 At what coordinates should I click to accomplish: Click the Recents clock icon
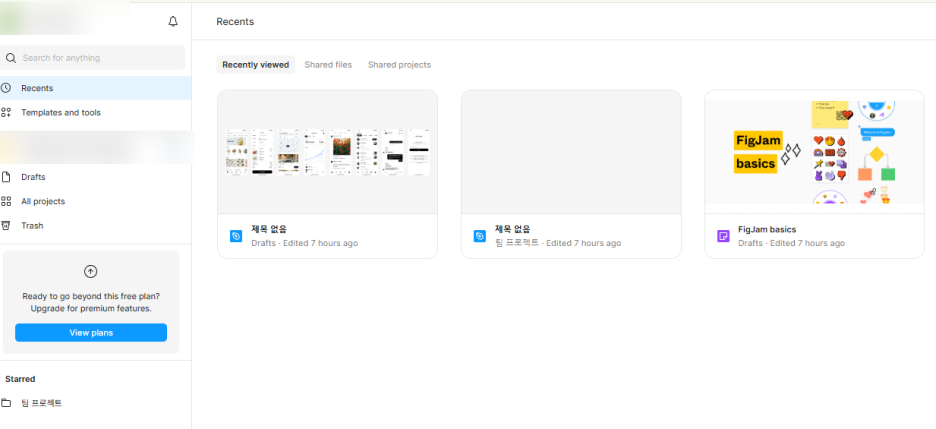tap(6, 88)
